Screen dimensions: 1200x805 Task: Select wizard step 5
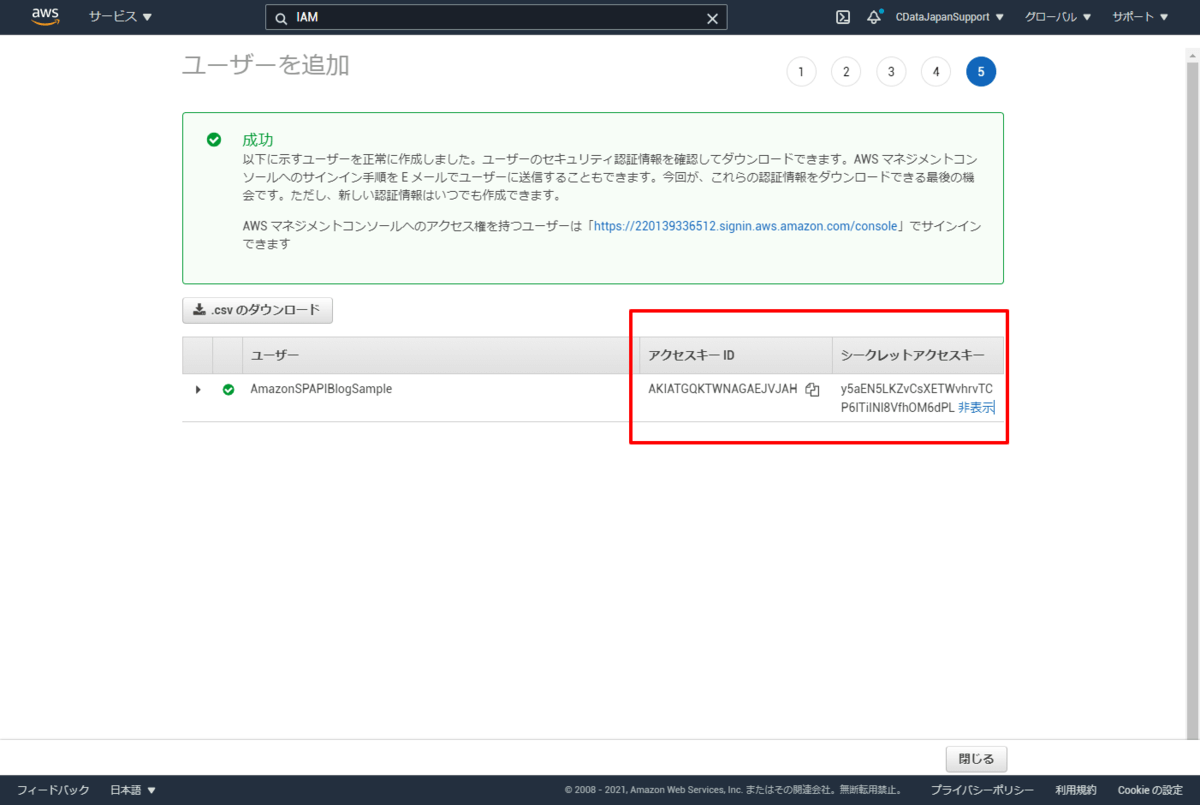[x=981, y=71]
